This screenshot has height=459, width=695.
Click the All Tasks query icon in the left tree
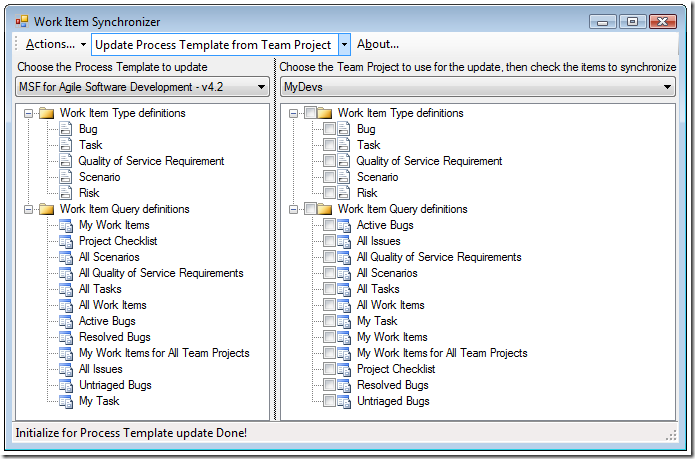66,289
